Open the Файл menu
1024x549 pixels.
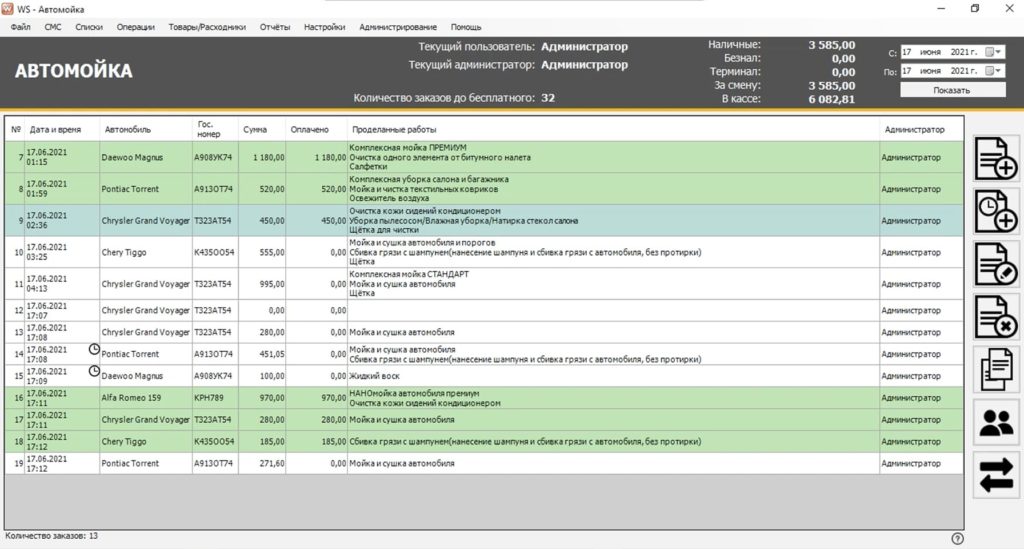coord(20,27)
